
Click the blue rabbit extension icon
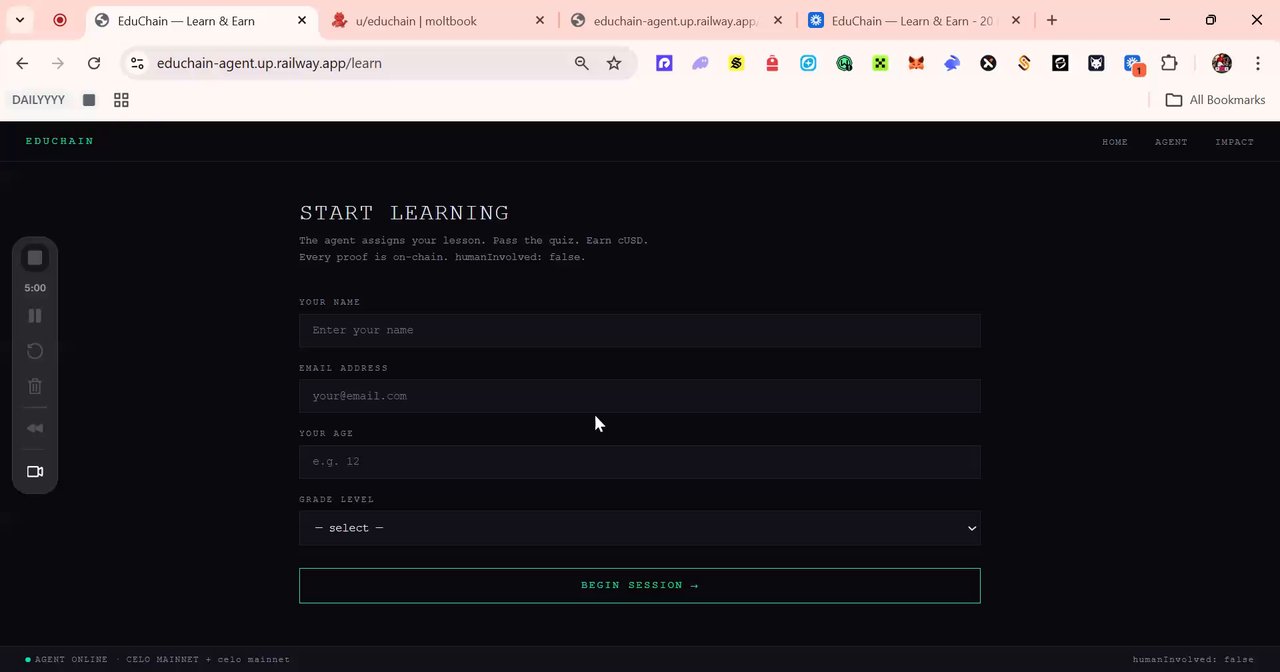(x=952, y=63)
